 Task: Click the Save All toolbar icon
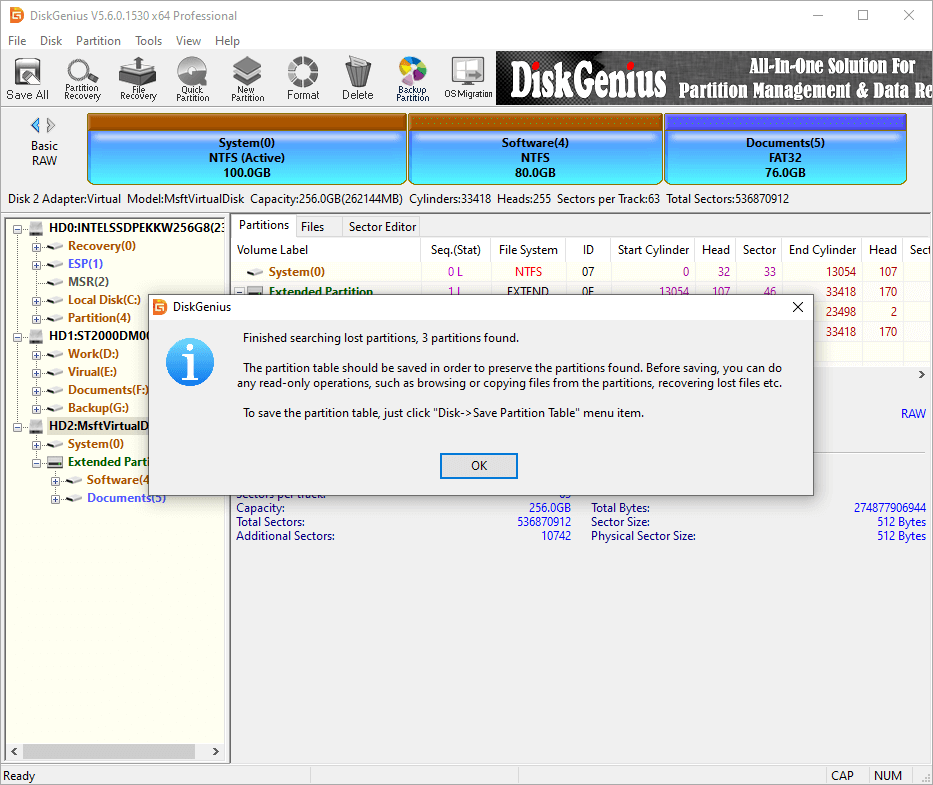[27, 79]
